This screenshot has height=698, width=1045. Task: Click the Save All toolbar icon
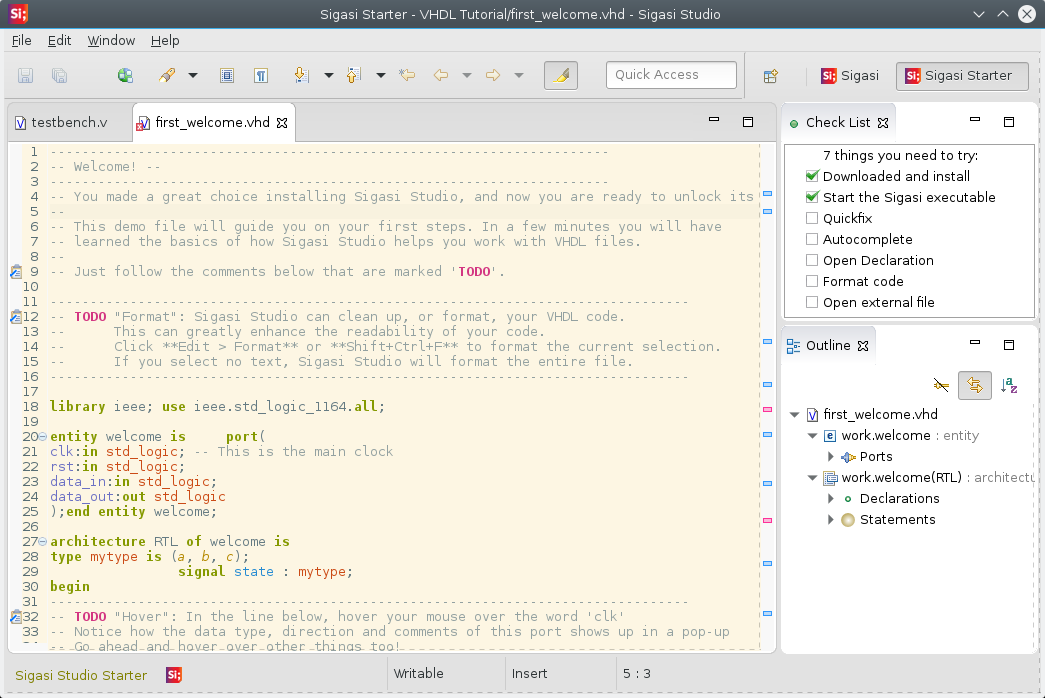coord(59,75)
